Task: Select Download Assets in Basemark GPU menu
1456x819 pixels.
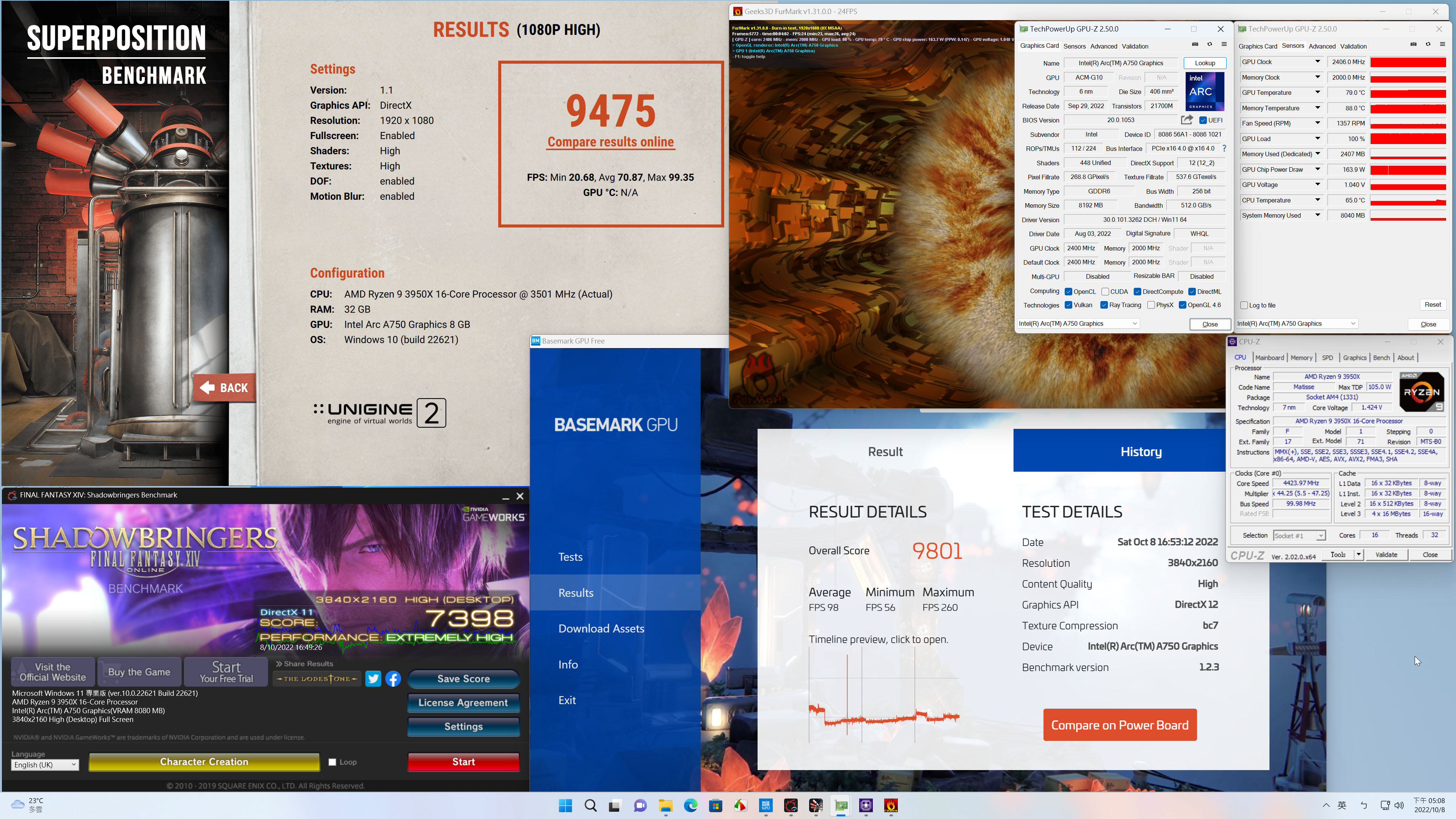Action: tap(601, 628)
